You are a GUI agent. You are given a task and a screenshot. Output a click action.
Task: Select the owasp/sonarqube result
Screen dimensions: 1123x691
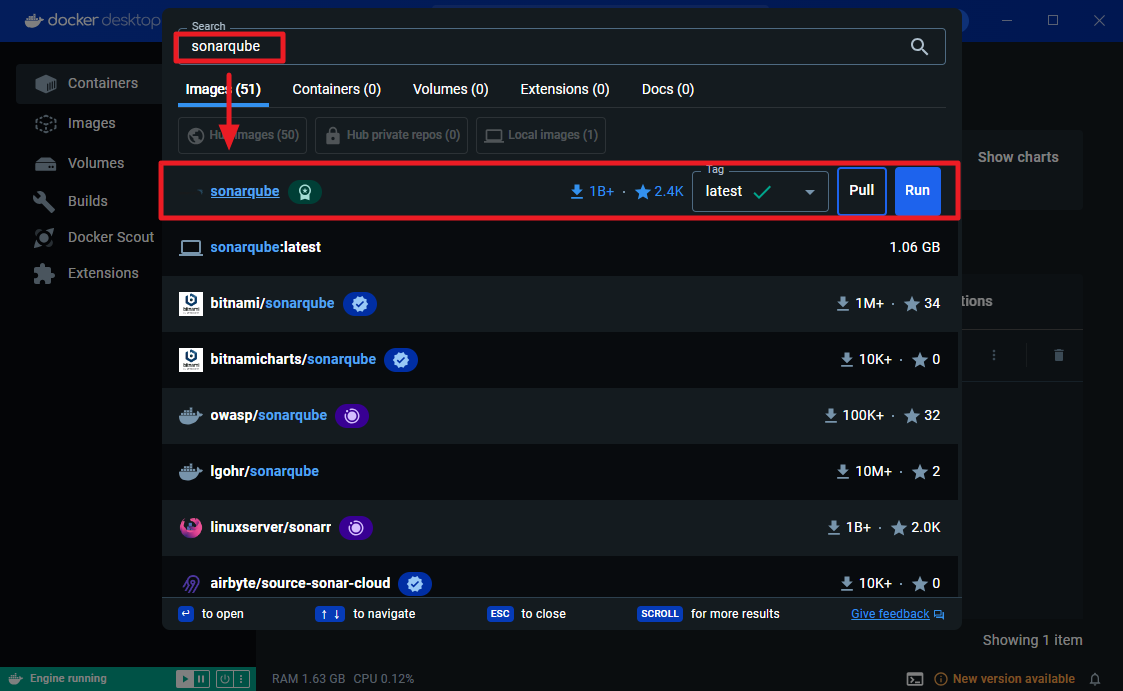[x=560, y=415]
